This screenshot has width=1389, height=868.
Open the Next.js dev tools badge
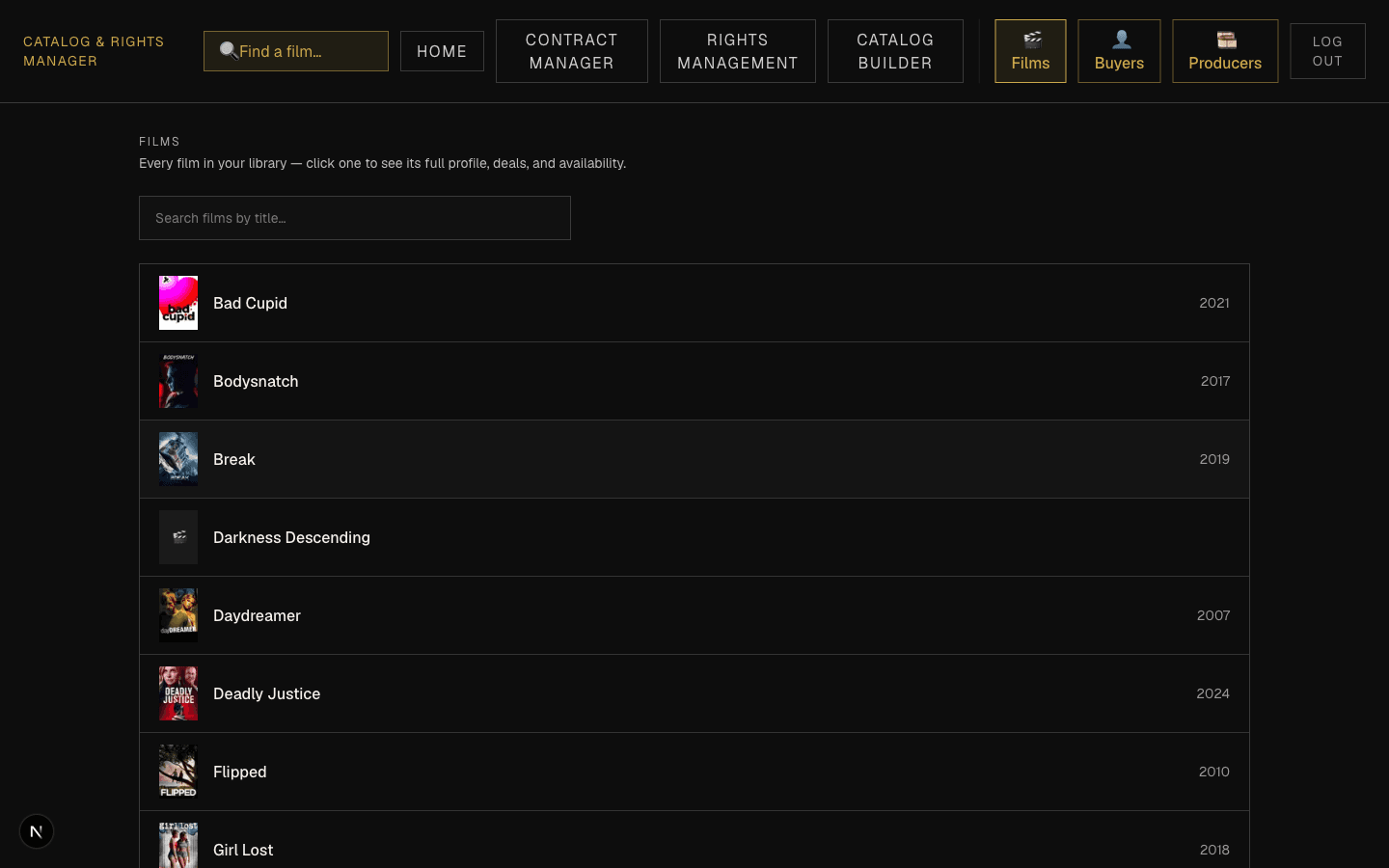tap(37, 831)
